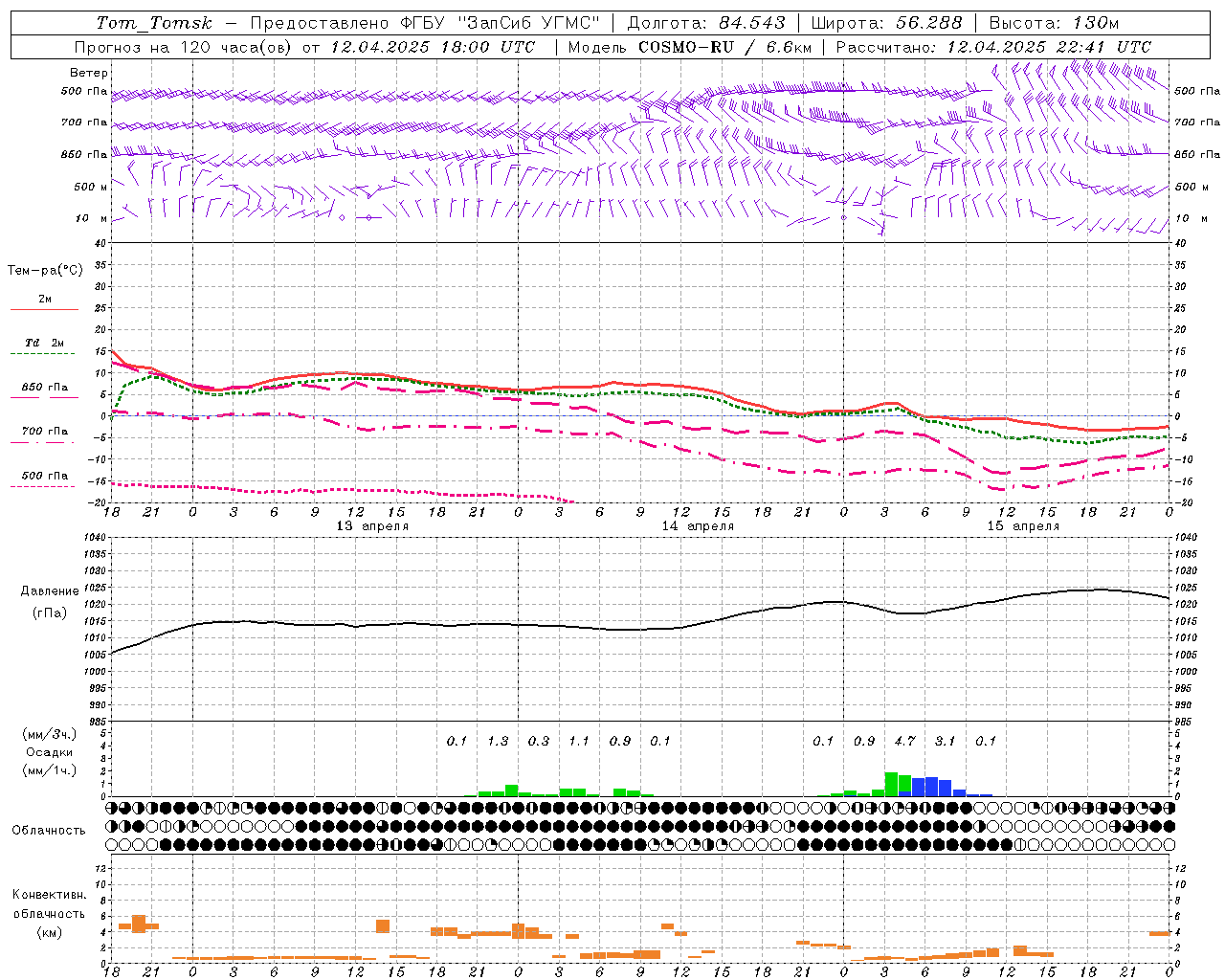The width and height of the screenshot is (1225, 980).
Task: Click the (км) convective cloud unit label
Action: 49,932
